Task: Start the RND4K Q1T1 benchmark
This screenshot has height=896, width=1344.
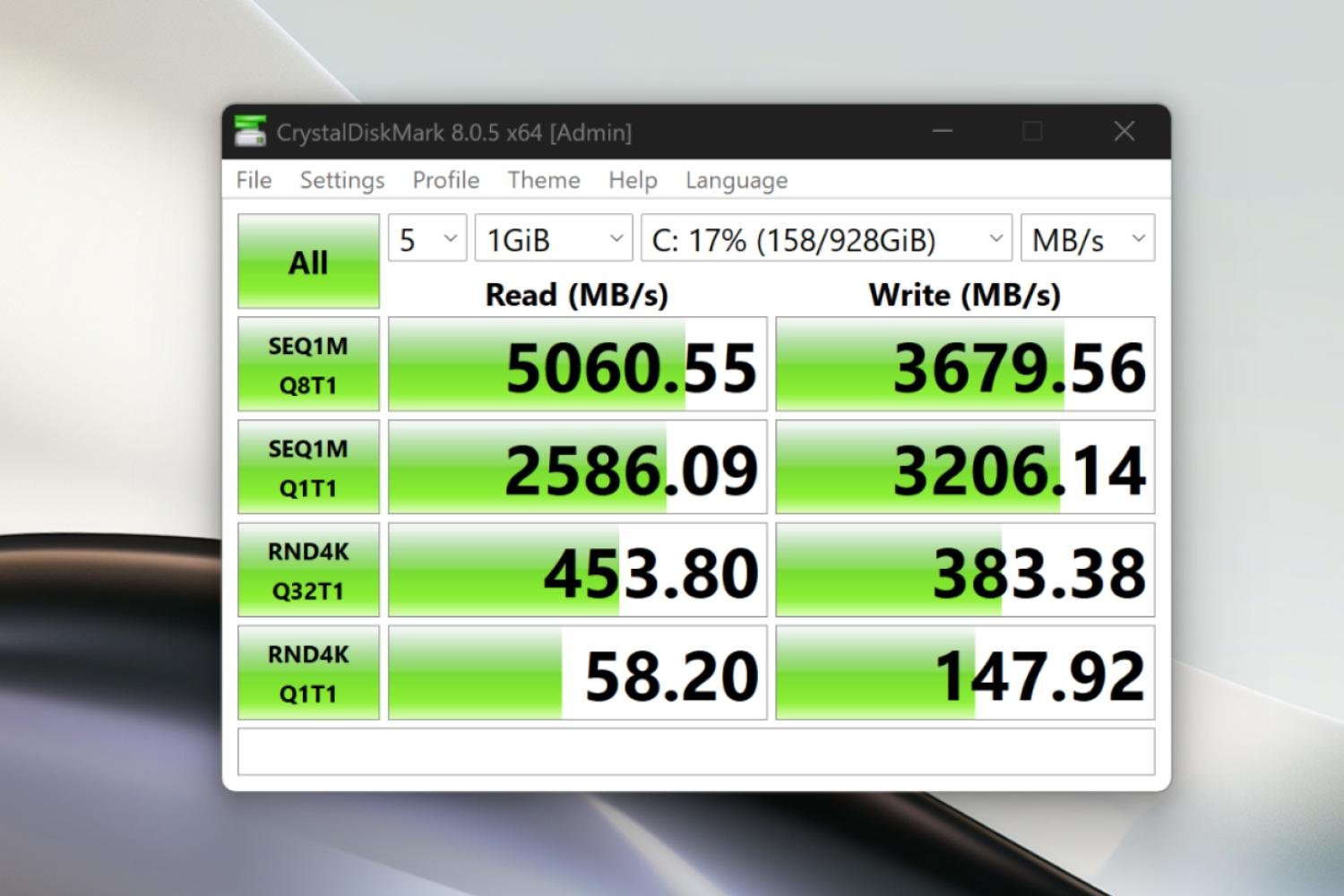Action: point(308,673)
